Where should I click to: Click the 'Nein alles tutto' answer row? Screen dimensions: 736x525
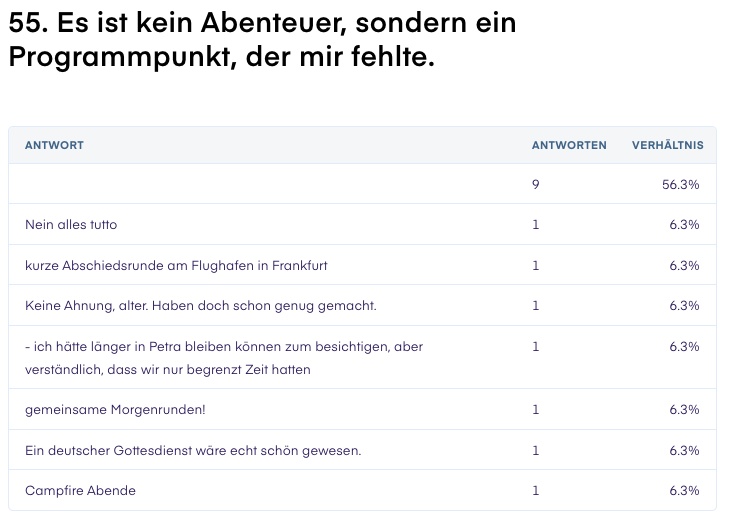point(362,224)
